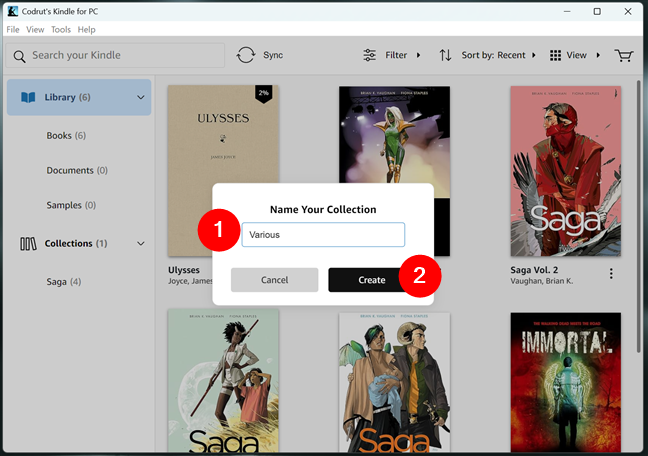Expand the Filter options arrow

(x=418, y=55)
